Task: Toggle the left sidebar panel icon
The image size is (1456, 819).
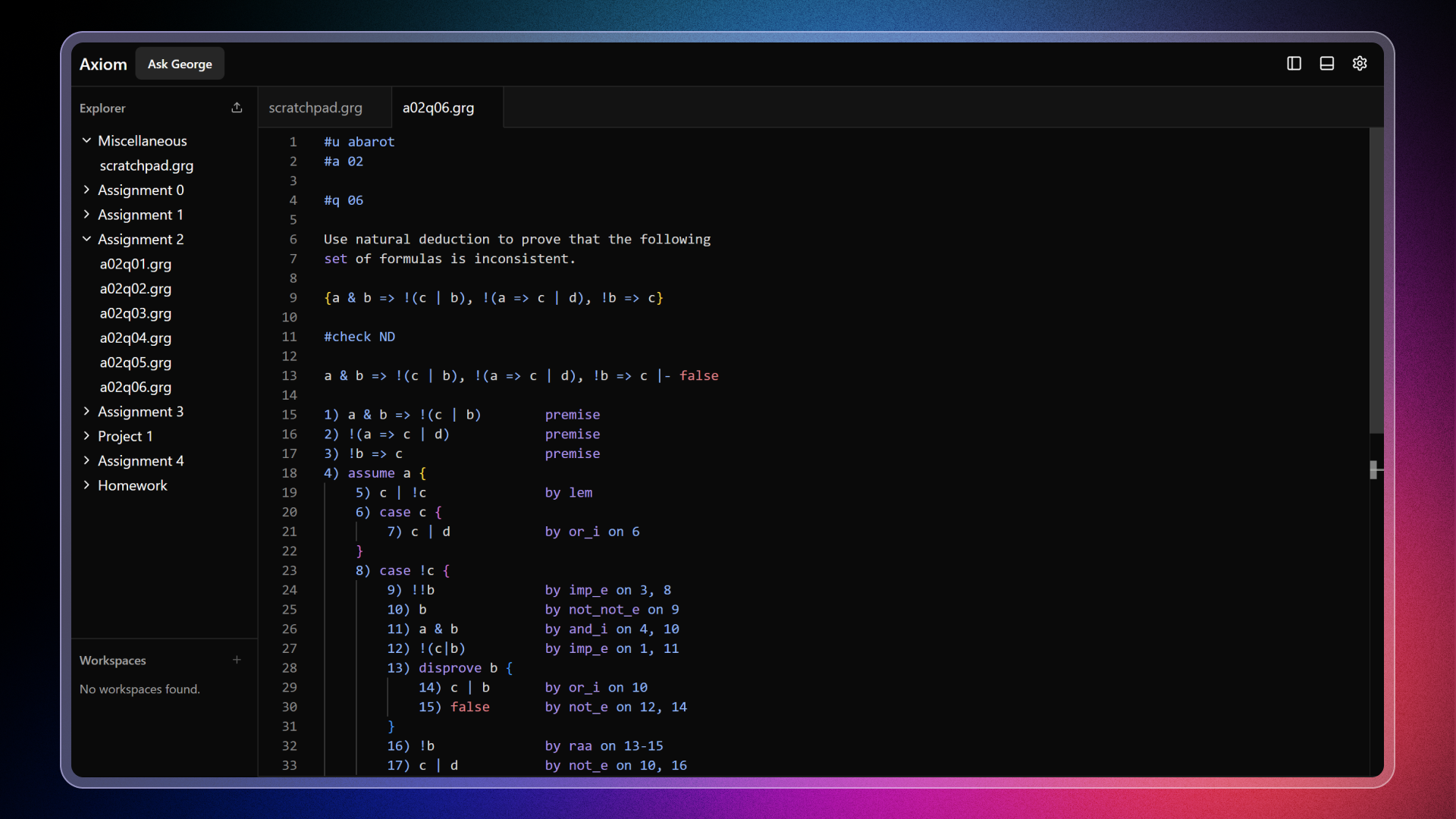Action: (x=1293, y=63)
